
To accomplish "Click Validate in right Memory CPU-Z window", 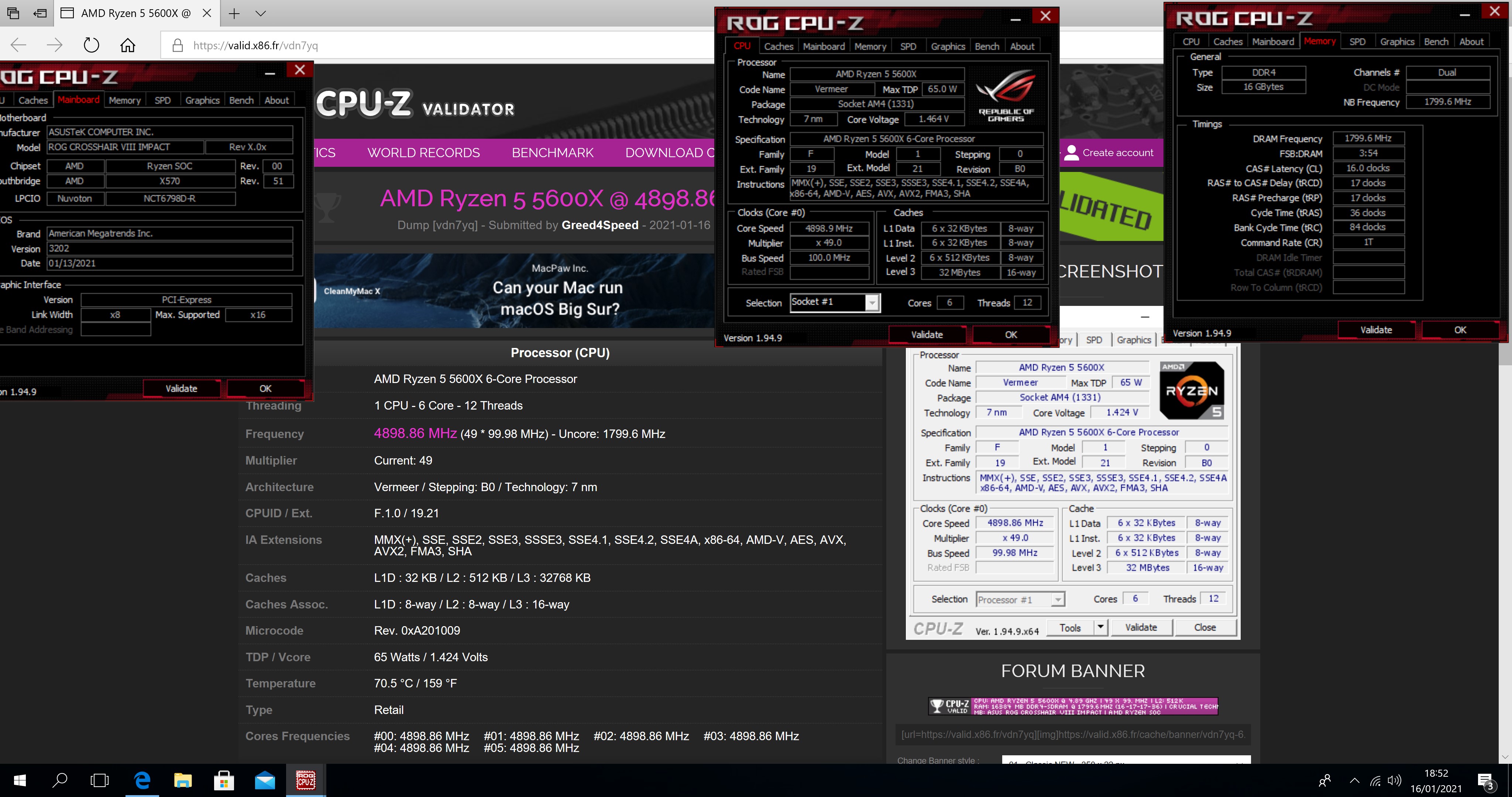I will point(1376,330).
